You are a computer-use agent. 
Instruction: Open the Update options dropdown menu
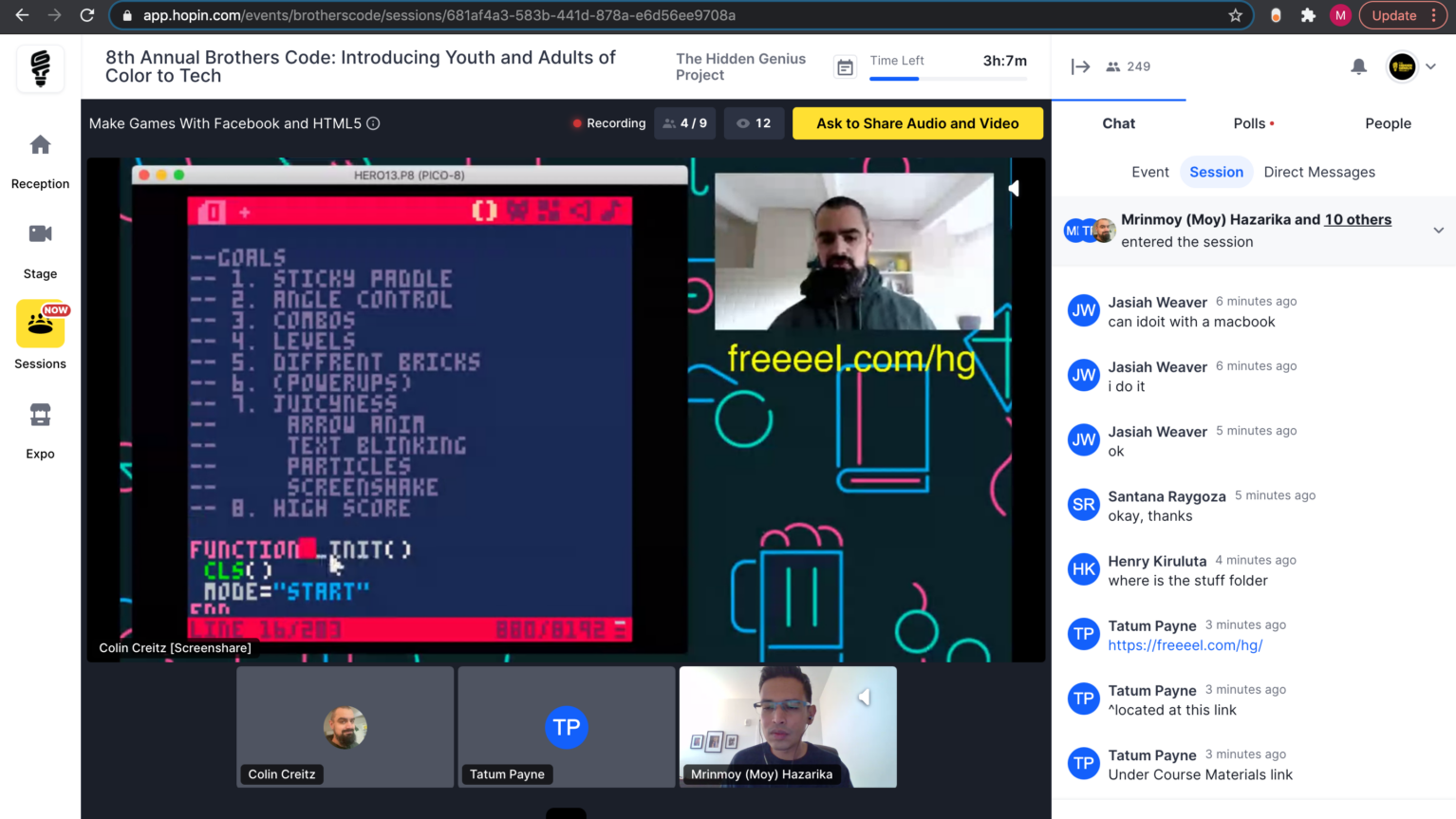(1435, 15)
